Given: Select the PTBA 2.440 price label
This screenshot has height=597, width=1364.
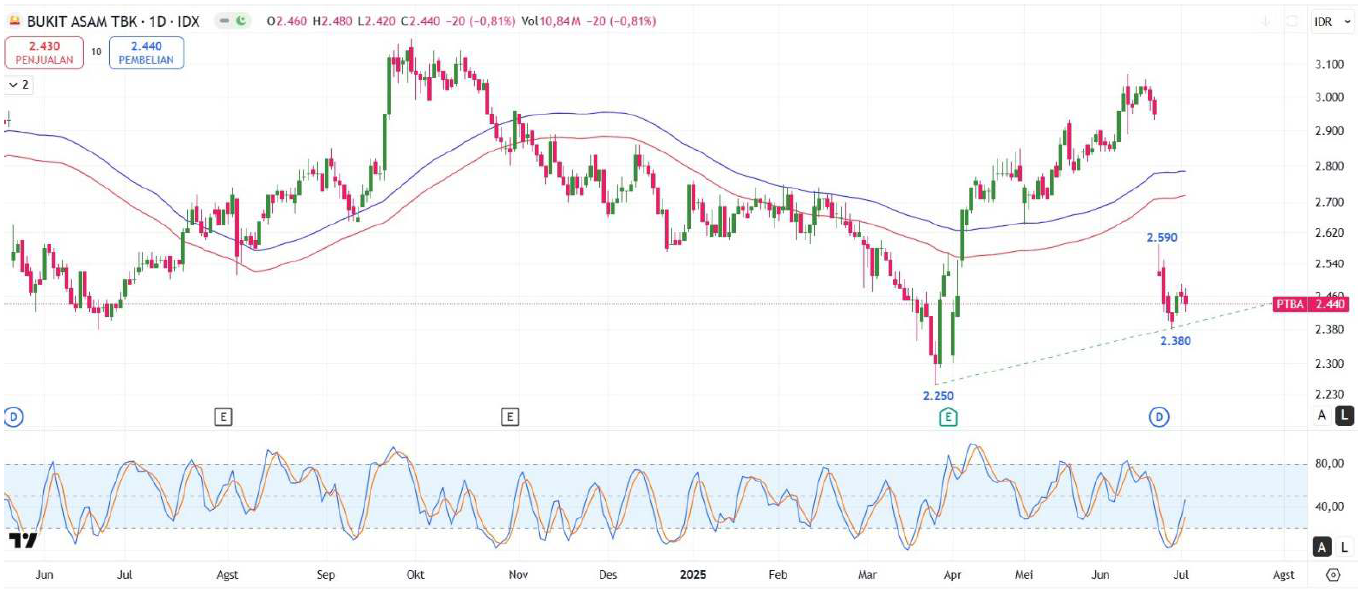Looking at the screenshot, I should (1311, 304).
